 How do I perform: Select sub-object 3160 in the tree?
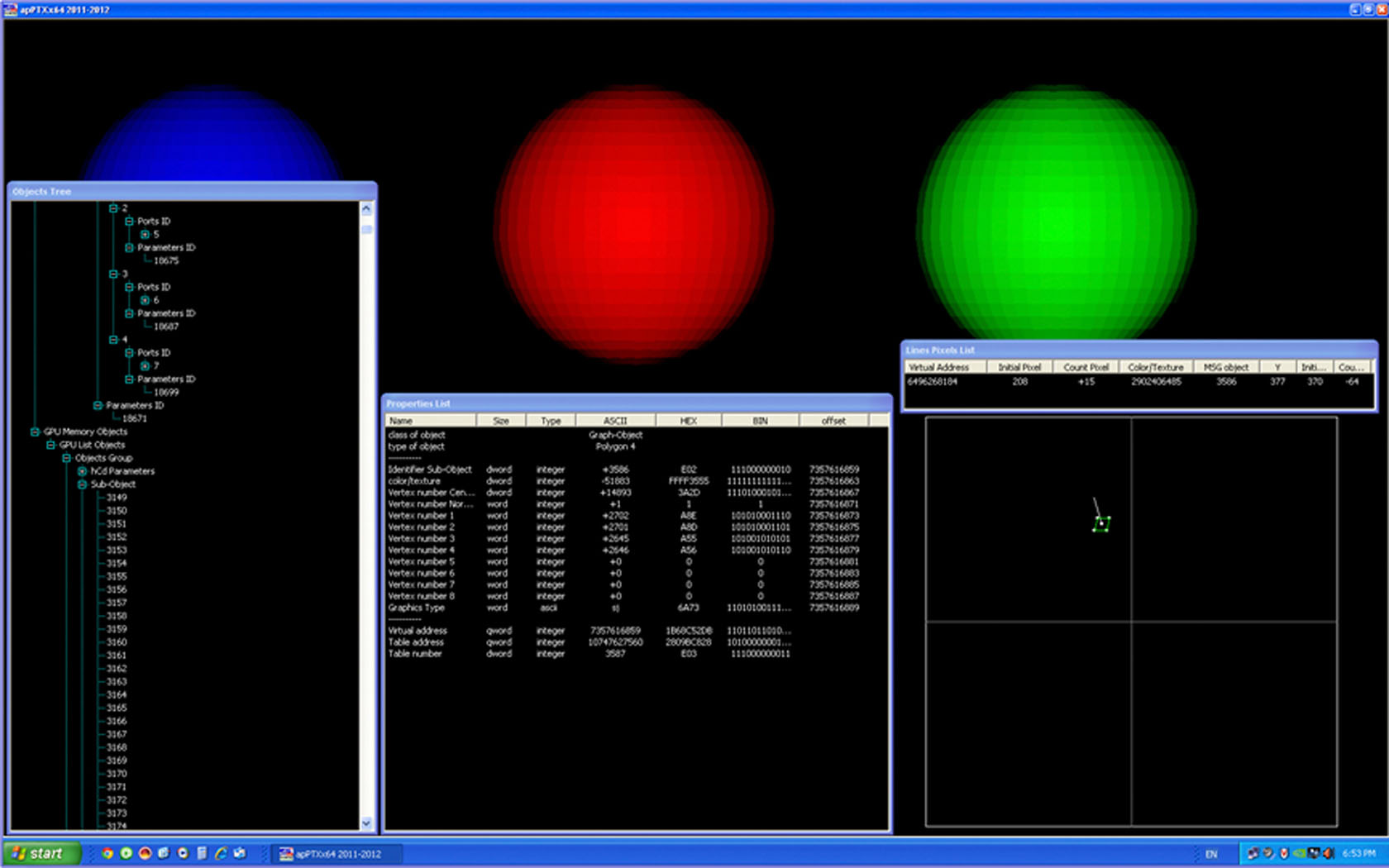[x=117, y=642]
